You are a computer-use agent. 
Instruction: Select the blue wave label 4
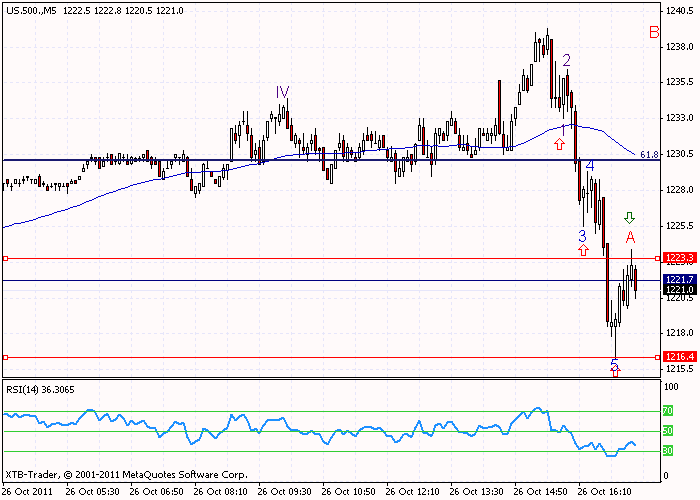(x=590, y=166)
